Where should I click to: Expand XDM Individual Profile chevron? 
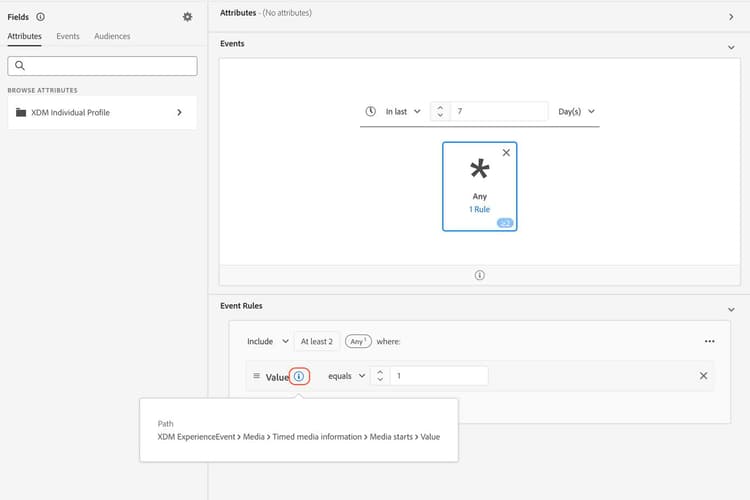179,112
